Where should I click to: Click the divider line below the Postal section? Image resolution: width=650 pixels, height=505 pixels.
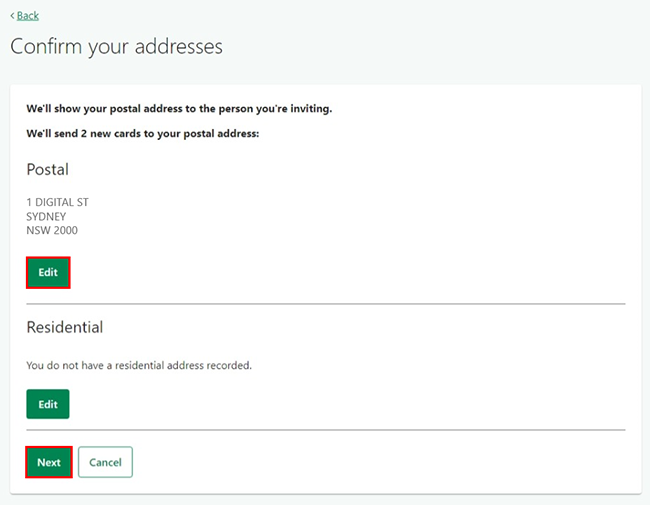325,303
